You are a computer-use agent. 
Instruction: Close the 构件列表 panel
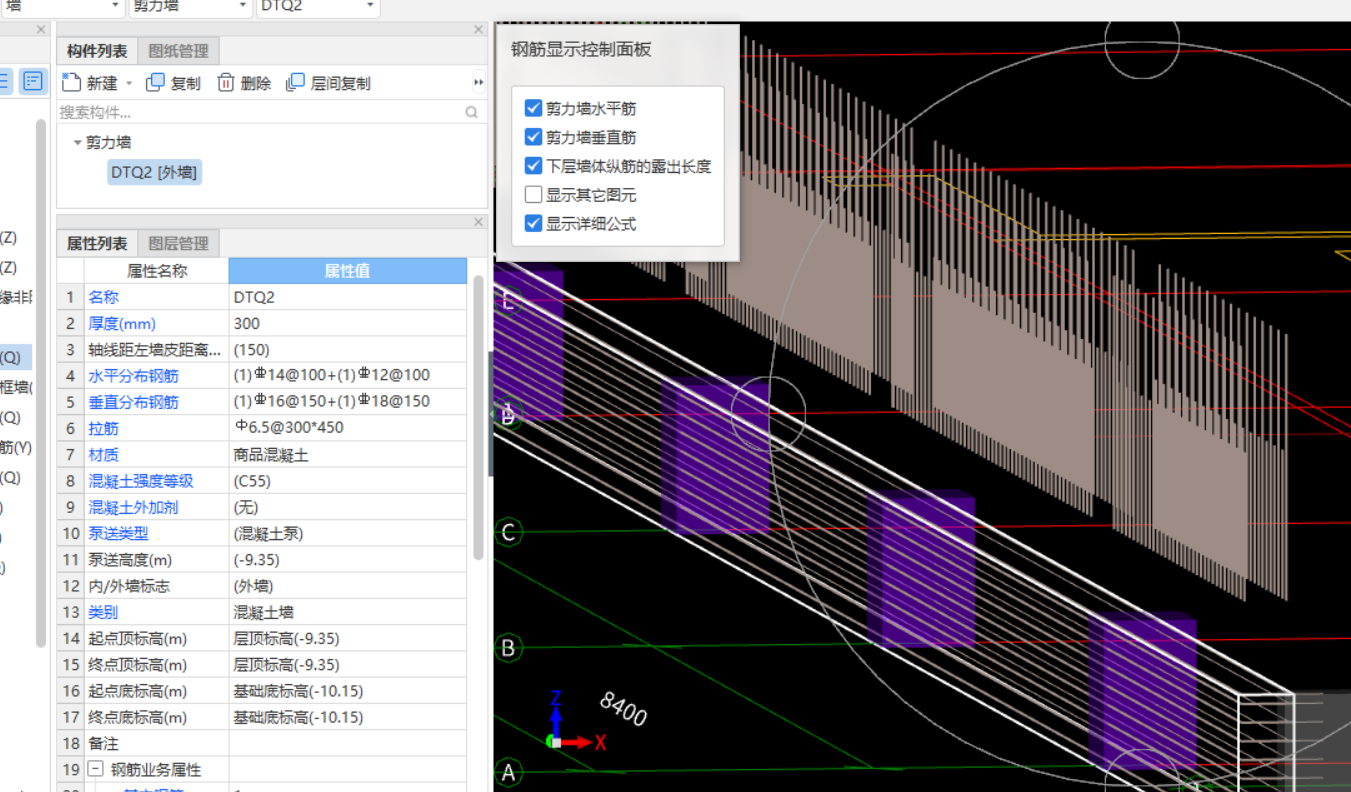click(478, 30)
